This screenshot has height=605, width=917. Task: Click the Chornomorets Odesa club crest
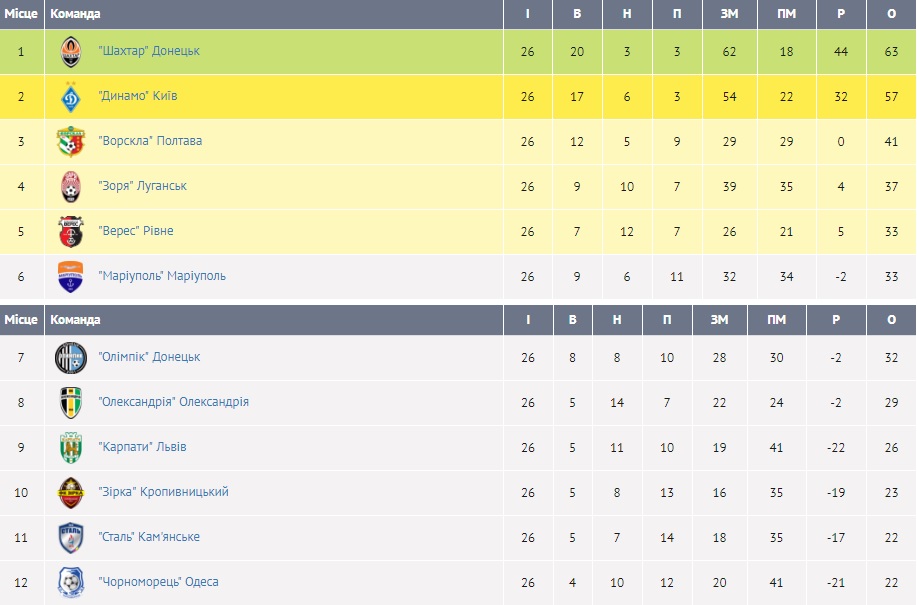tap(70, 582)
